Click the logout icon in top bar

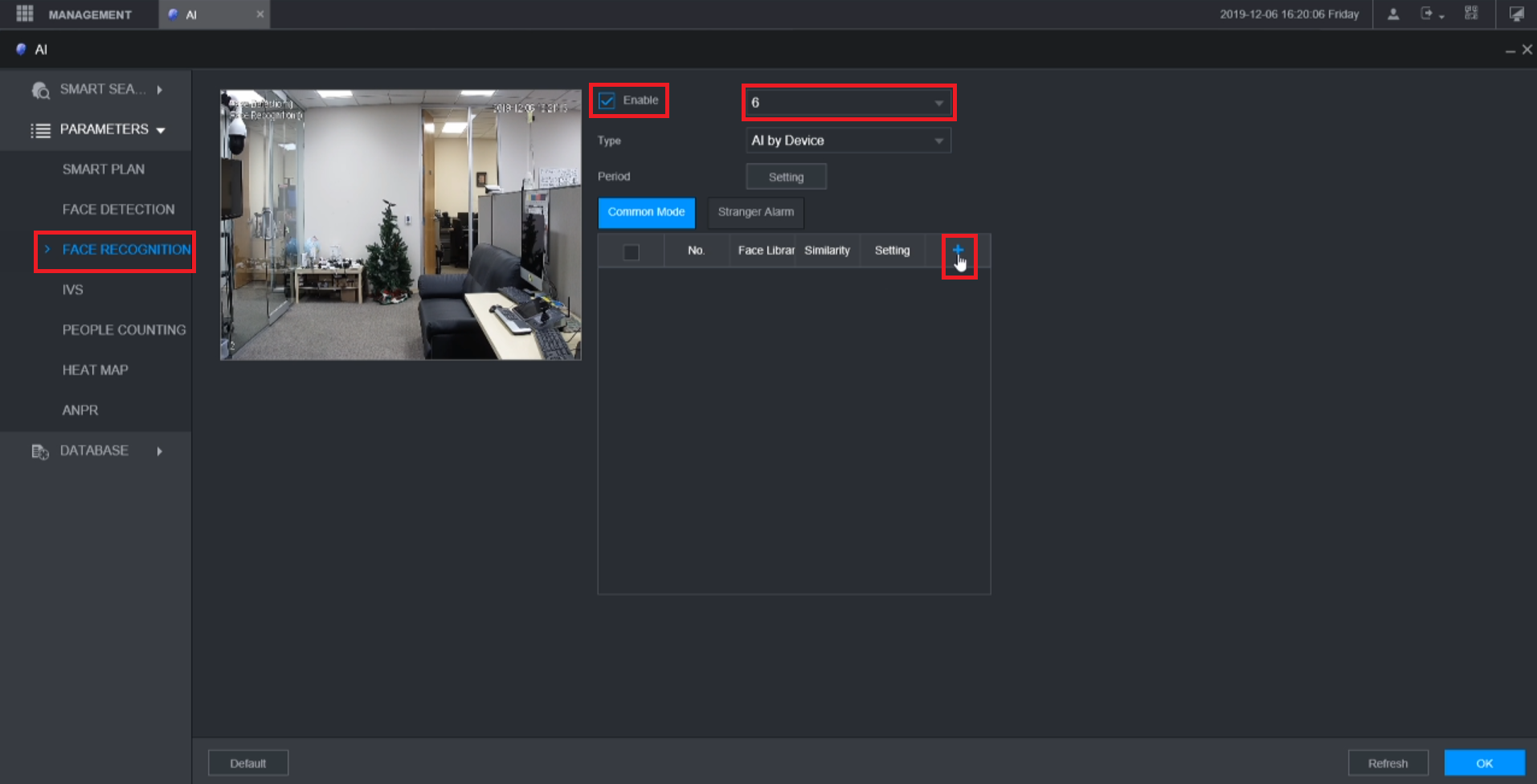1426,14
